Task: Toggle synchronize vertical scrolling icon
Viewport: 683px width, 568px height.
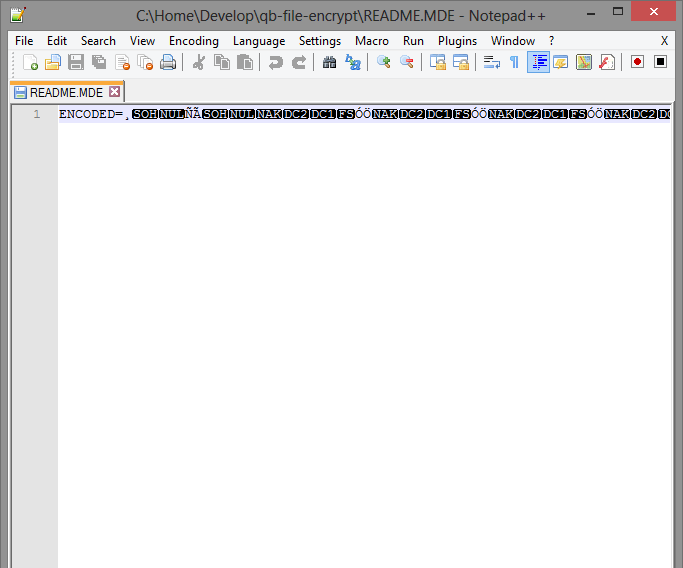Action: 437,62
